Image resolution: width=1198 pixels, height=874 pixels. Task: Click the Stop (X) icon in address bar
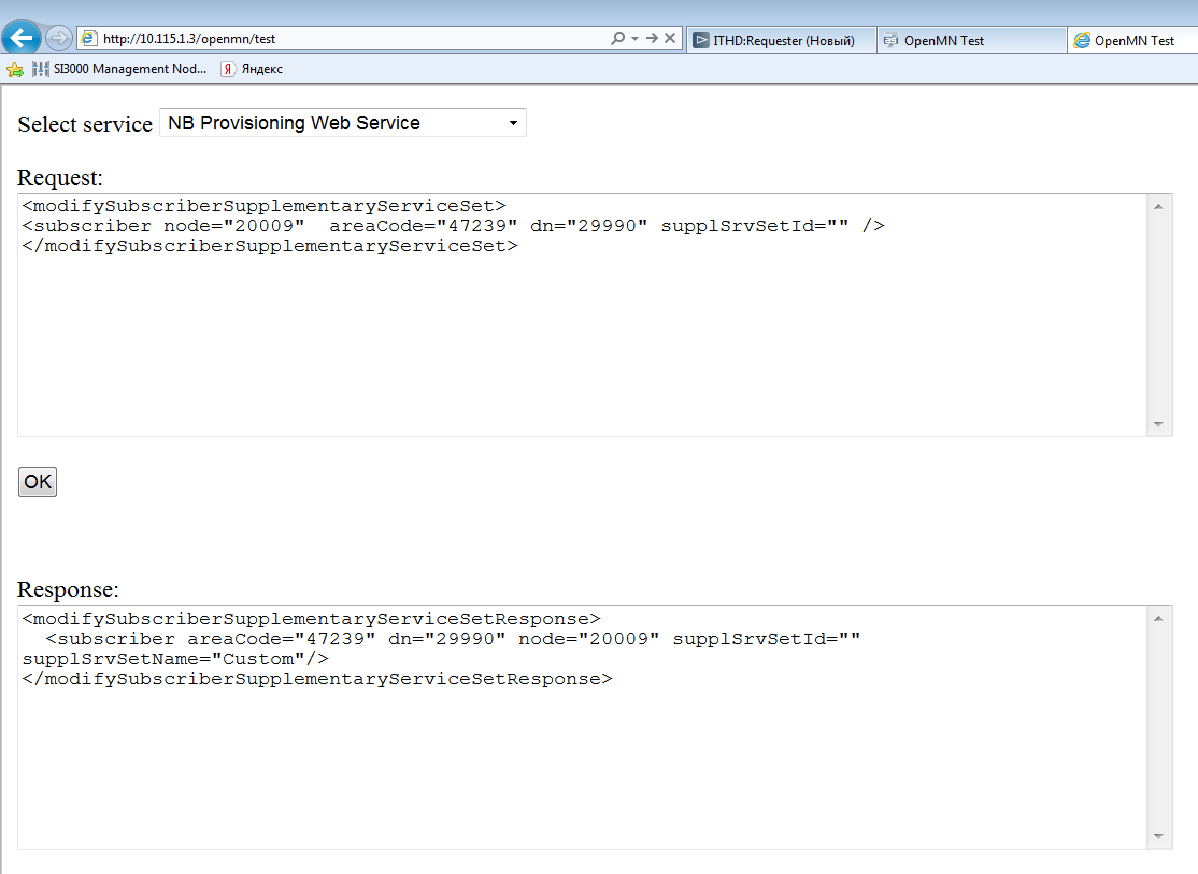pos(670,39)
